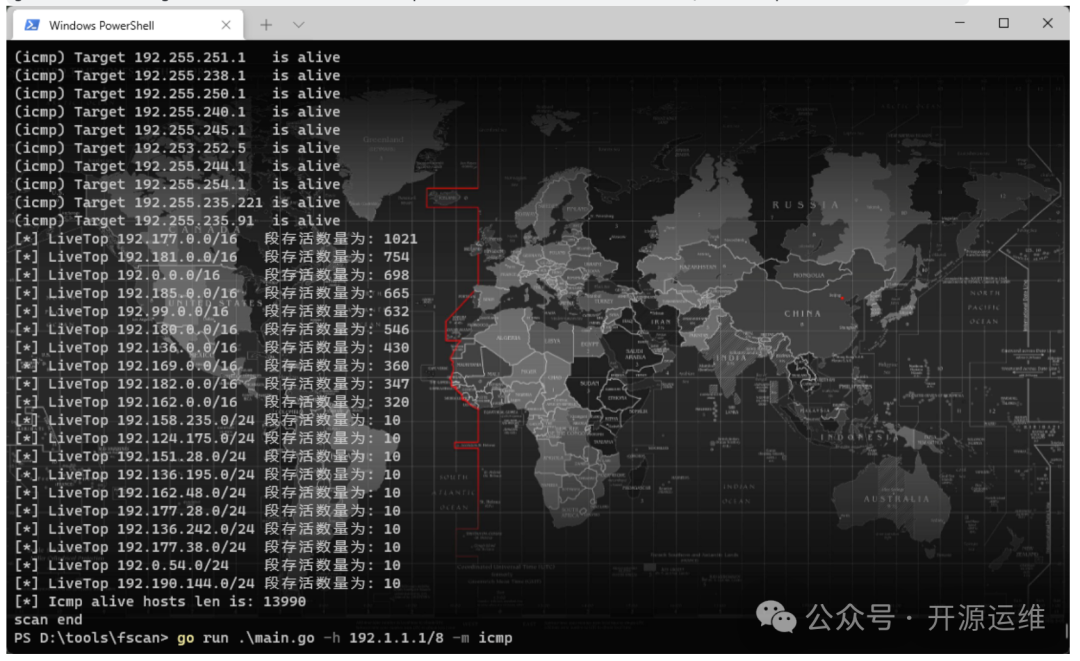
Task: Click the LiveTop 192.177.38.0/24 line
Action: point(207,547)
